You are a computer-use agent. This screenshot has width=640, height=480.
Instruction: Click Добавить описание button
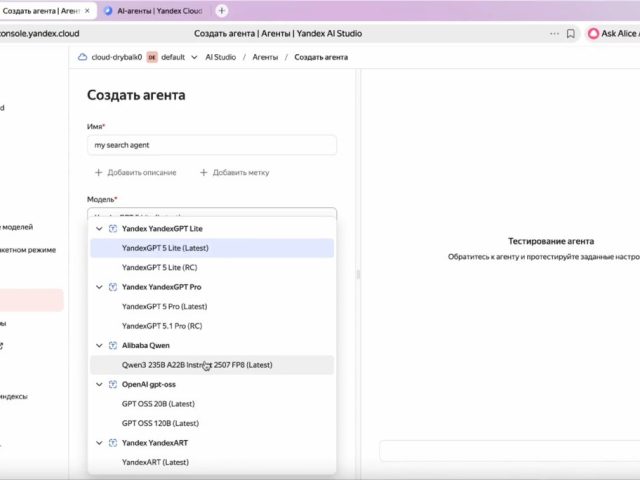(x=136, y=173)
